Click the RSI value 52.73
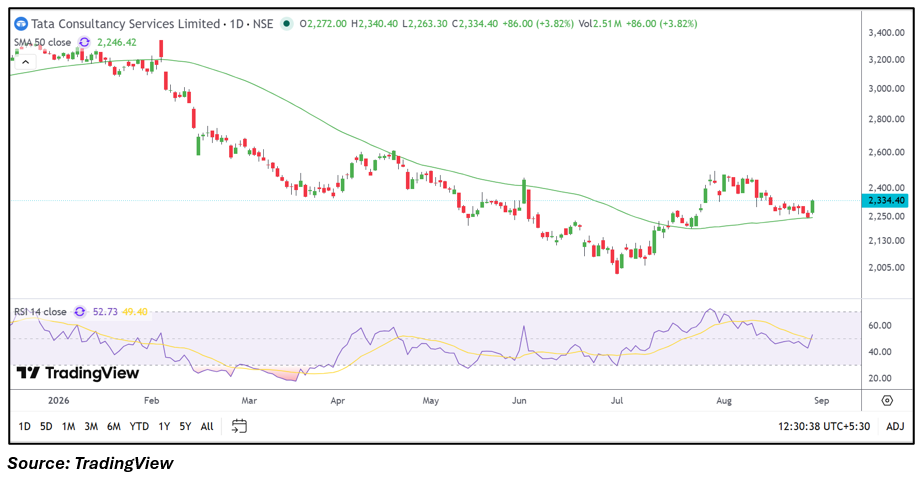The image size is (923, 479). 105,312
